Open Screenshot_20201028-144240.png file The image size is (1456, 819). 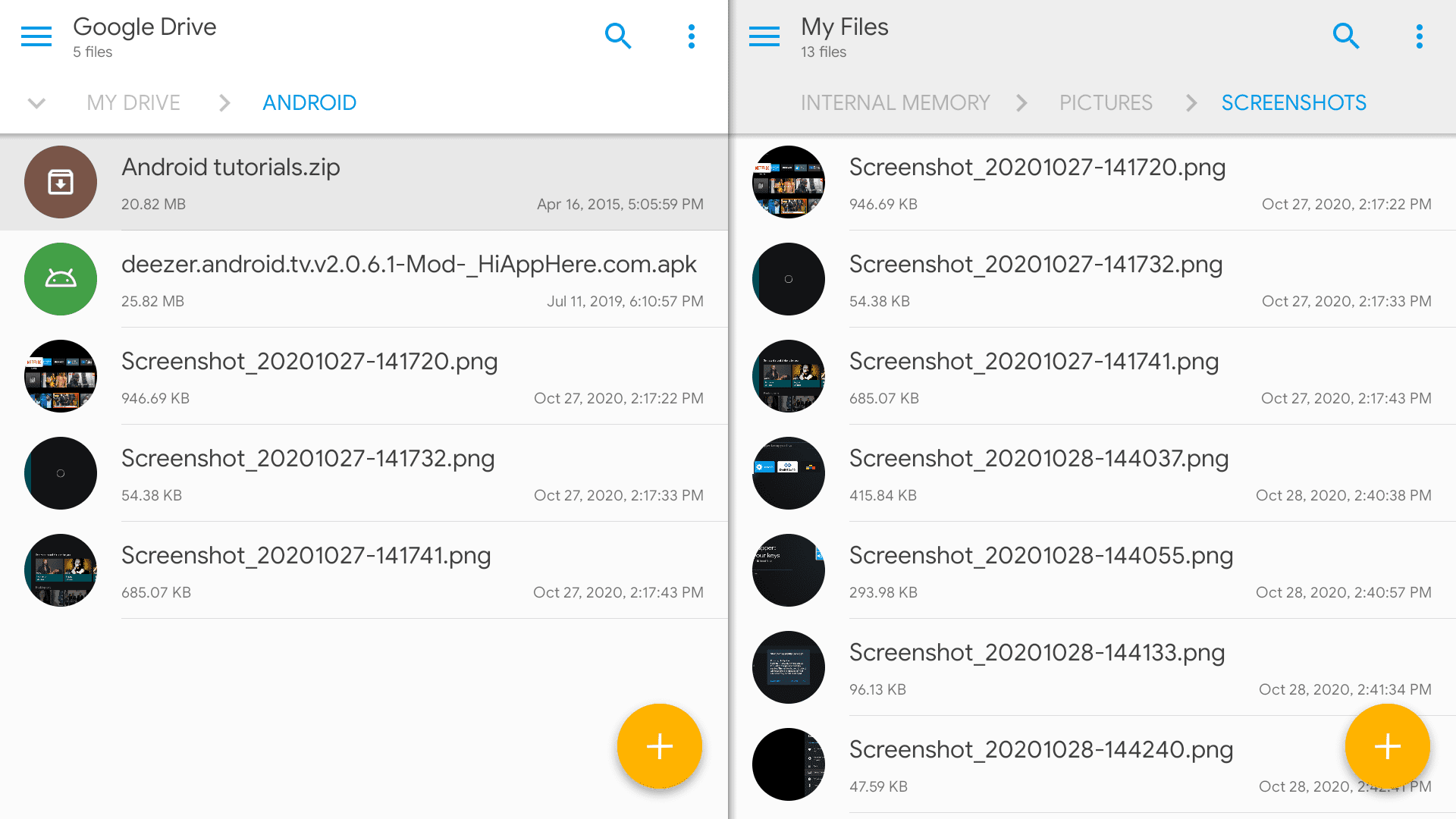click(1092, 764)
